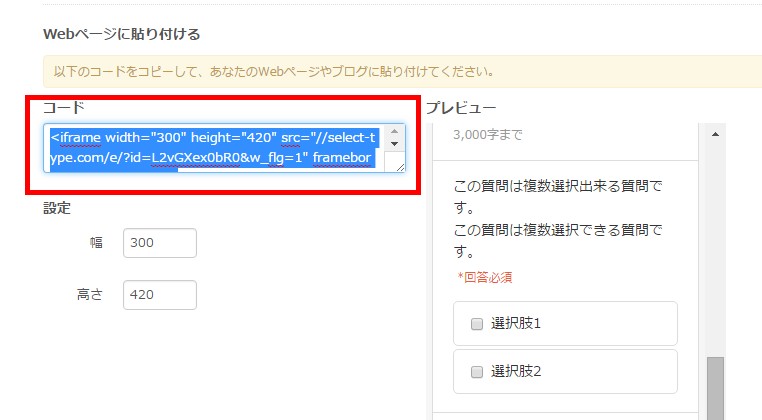Viewport: 762px width, 420px height.
Task: Click the 幅 label
Action: coord(96,243)
